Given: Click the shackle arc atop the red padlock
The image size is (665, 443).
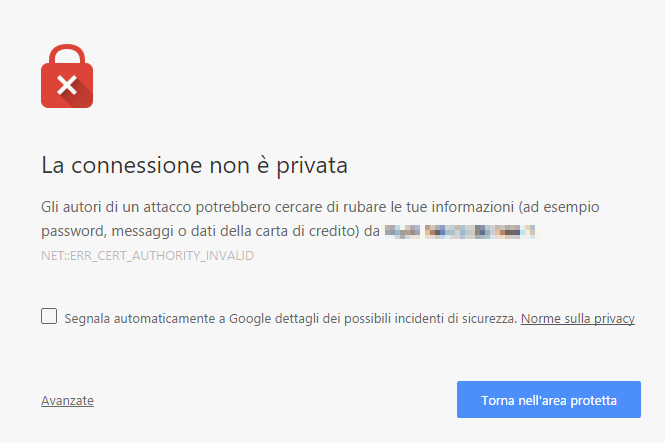Looking at the screenshot, I should 67,54.
